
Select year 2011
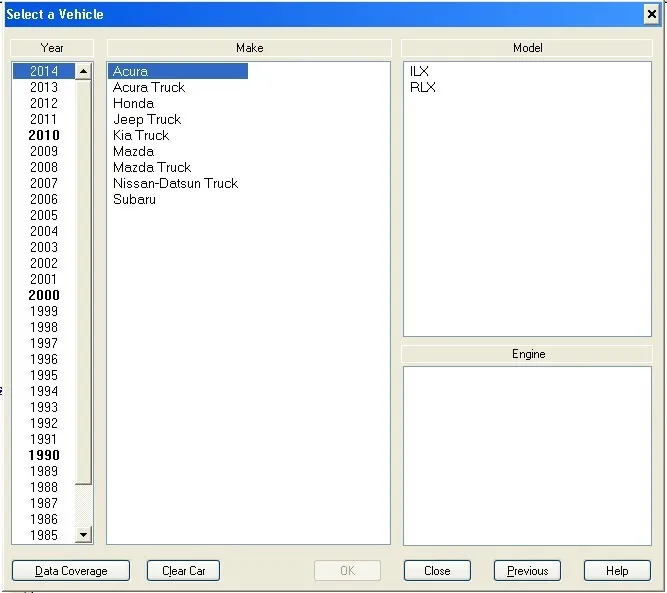click(x=44, y=119)
